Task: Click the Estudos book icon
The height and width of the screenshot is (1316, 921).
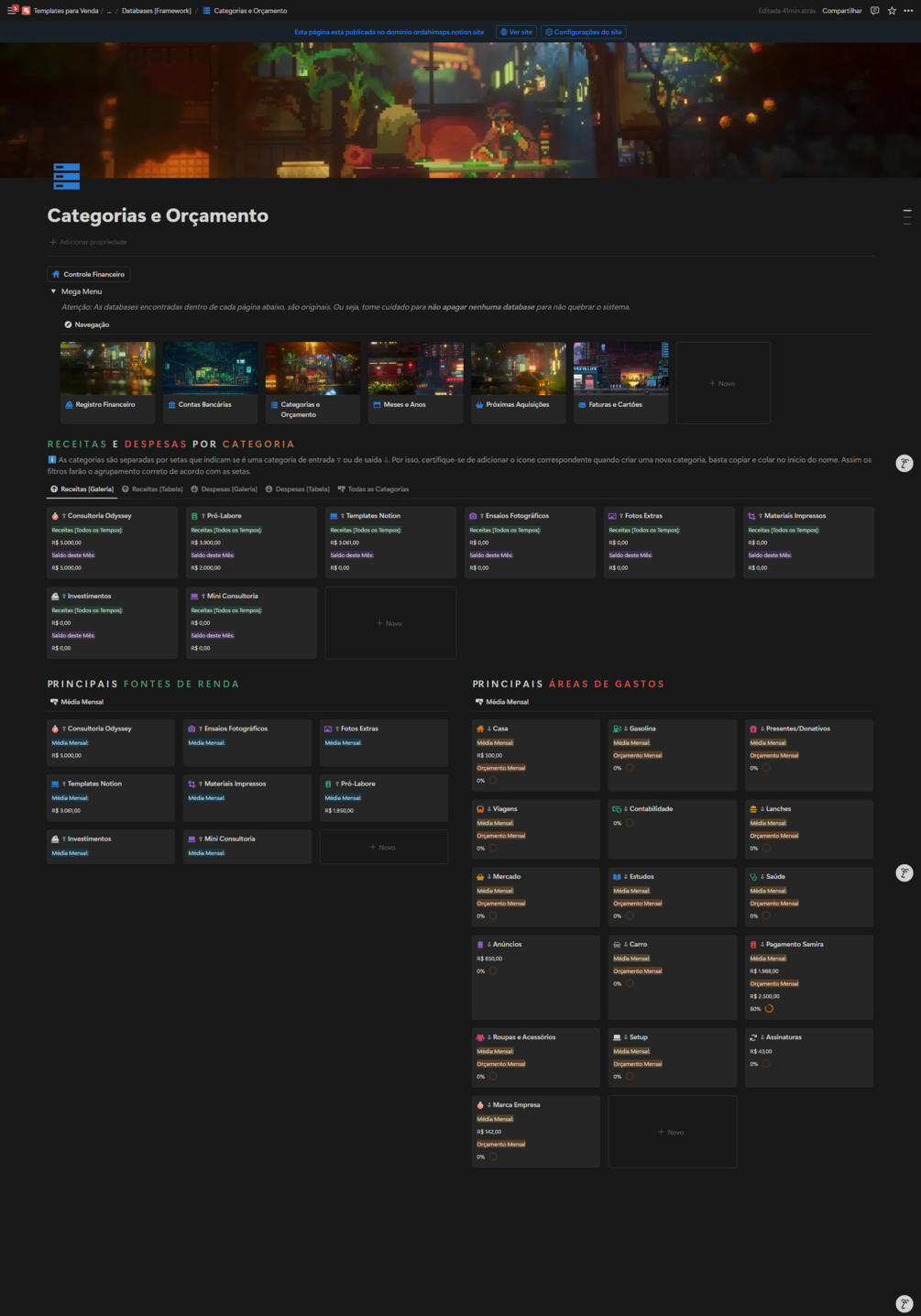Action: (x=617, y=877)
